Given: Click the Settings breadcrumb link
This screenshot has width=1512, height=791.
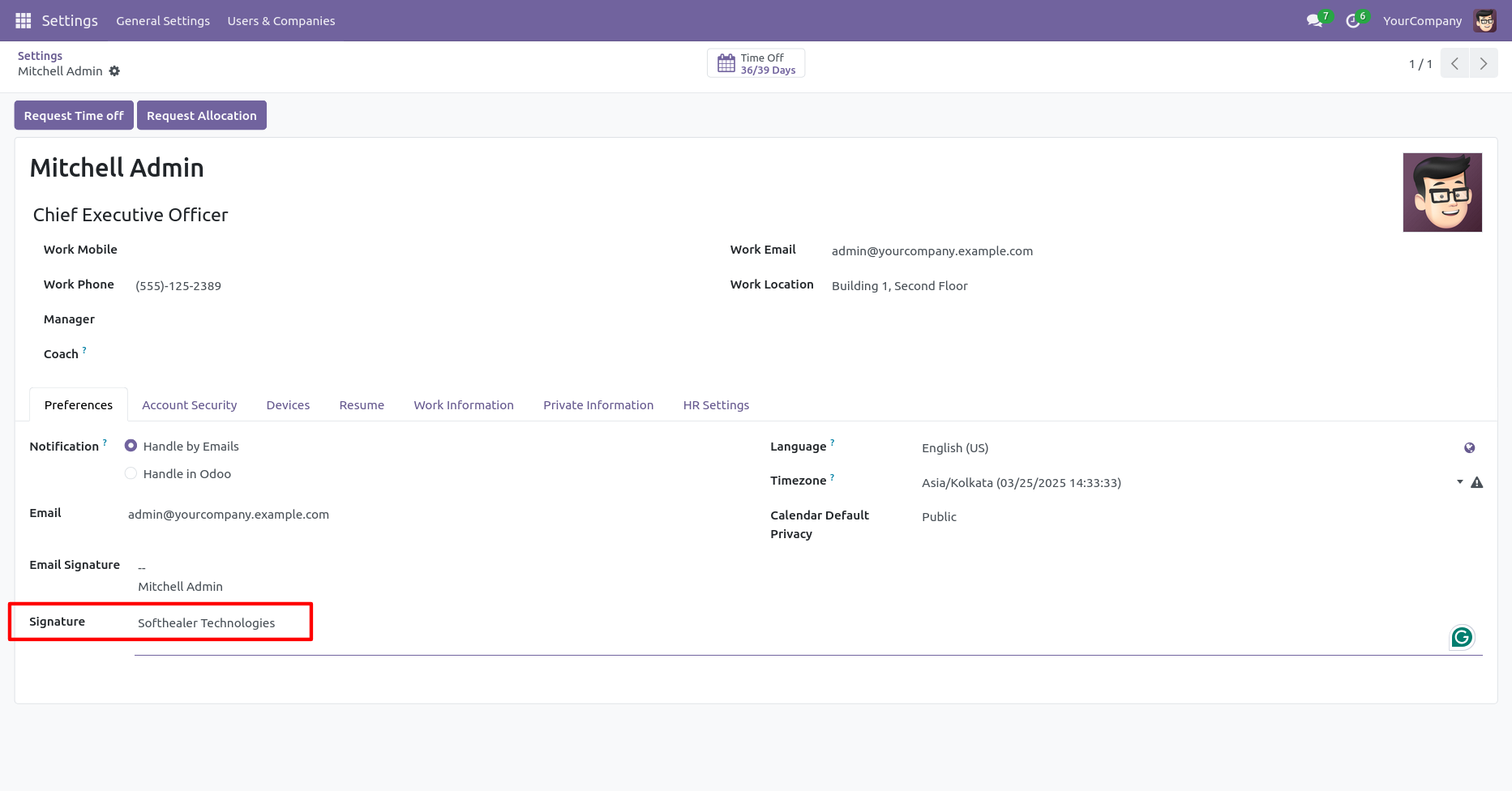Looking at the screenshot, I should (40, 56).
